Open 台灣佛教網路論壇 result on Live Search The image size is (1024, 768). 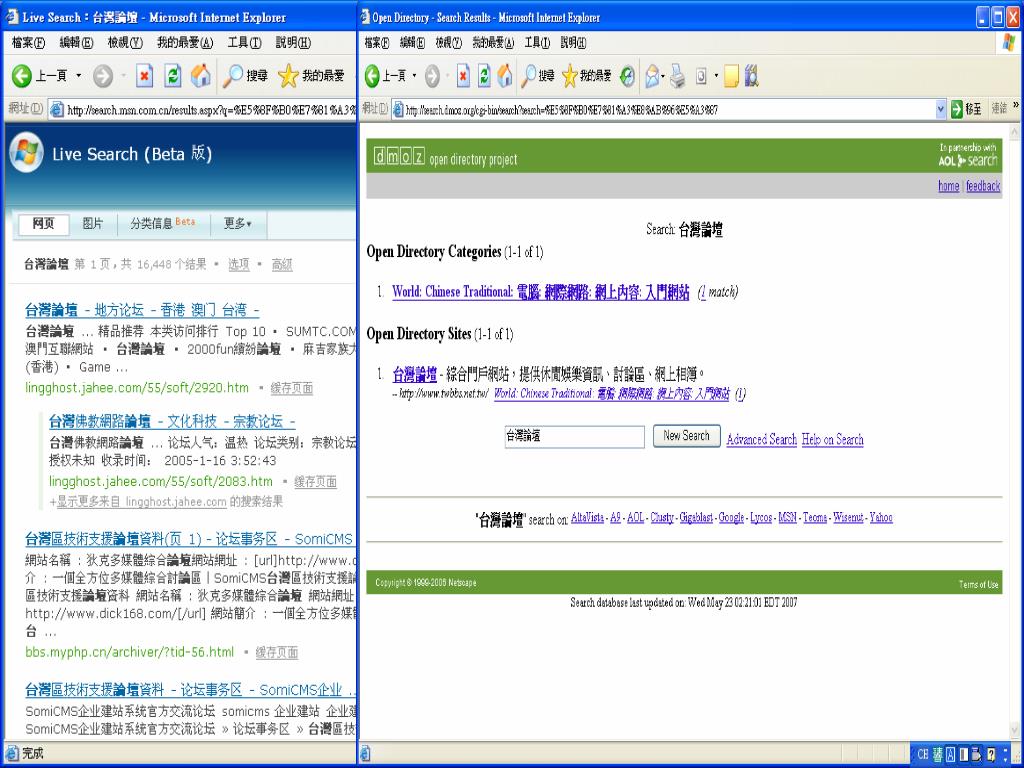click(172, 421)
